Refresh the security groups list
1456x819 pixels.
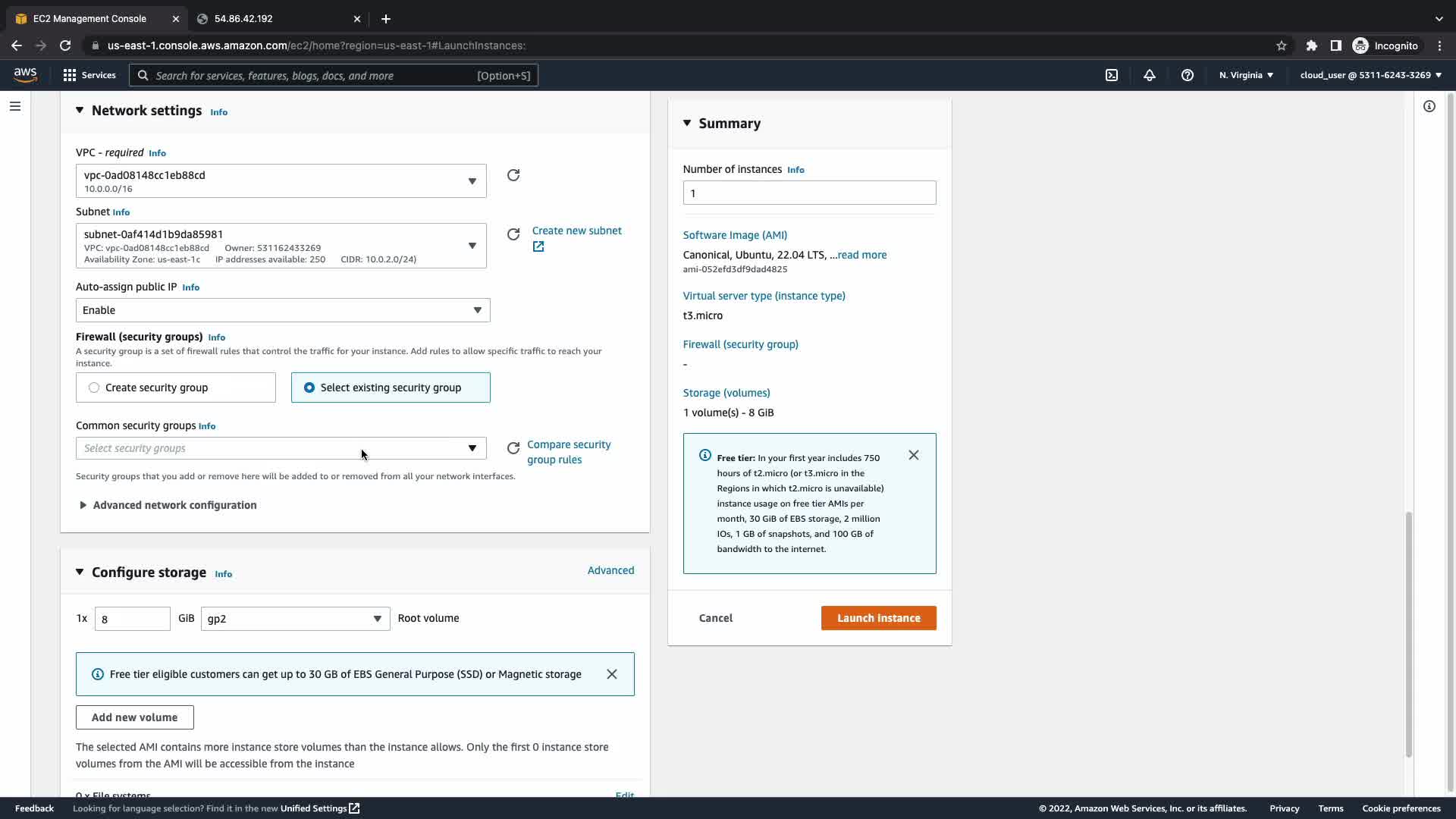pos(513,448)
